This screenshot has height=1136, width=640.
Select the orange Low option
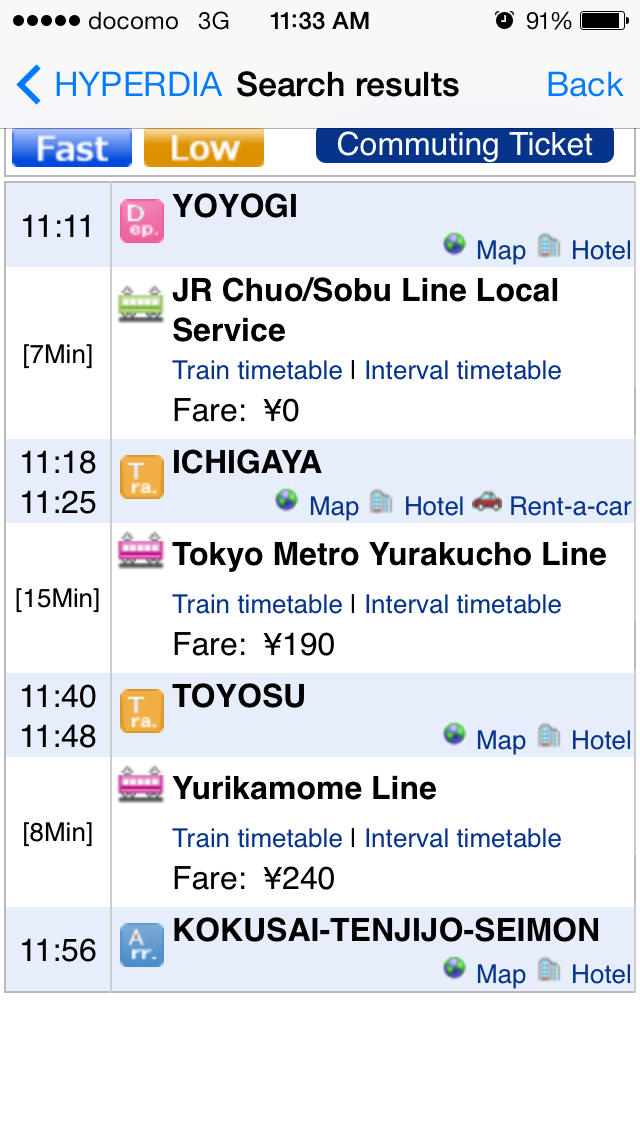pyautogui.click(x=204, y=148)
